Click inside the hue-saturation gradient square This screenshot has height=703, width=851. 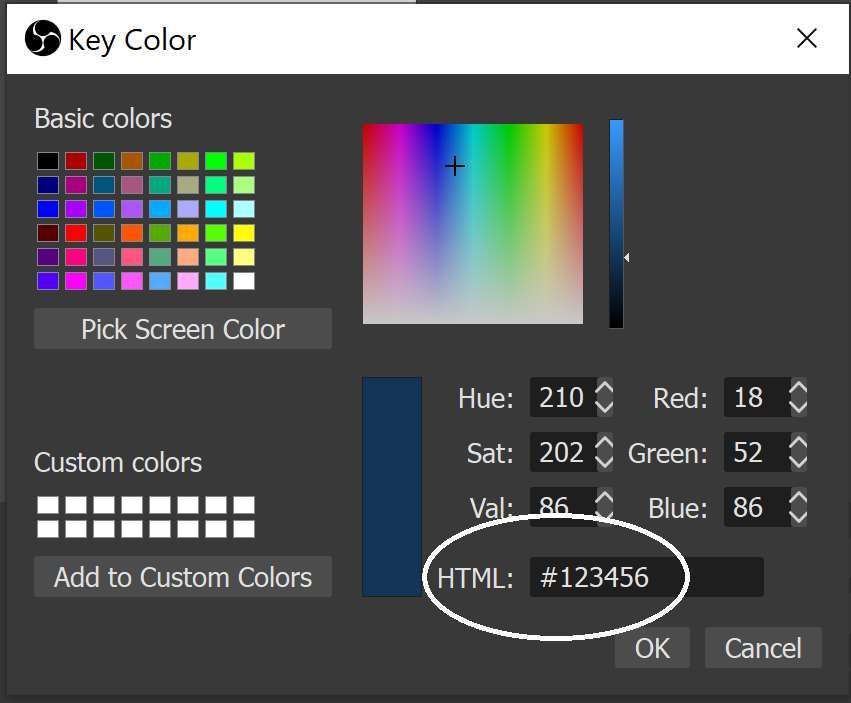pos(473,224)
